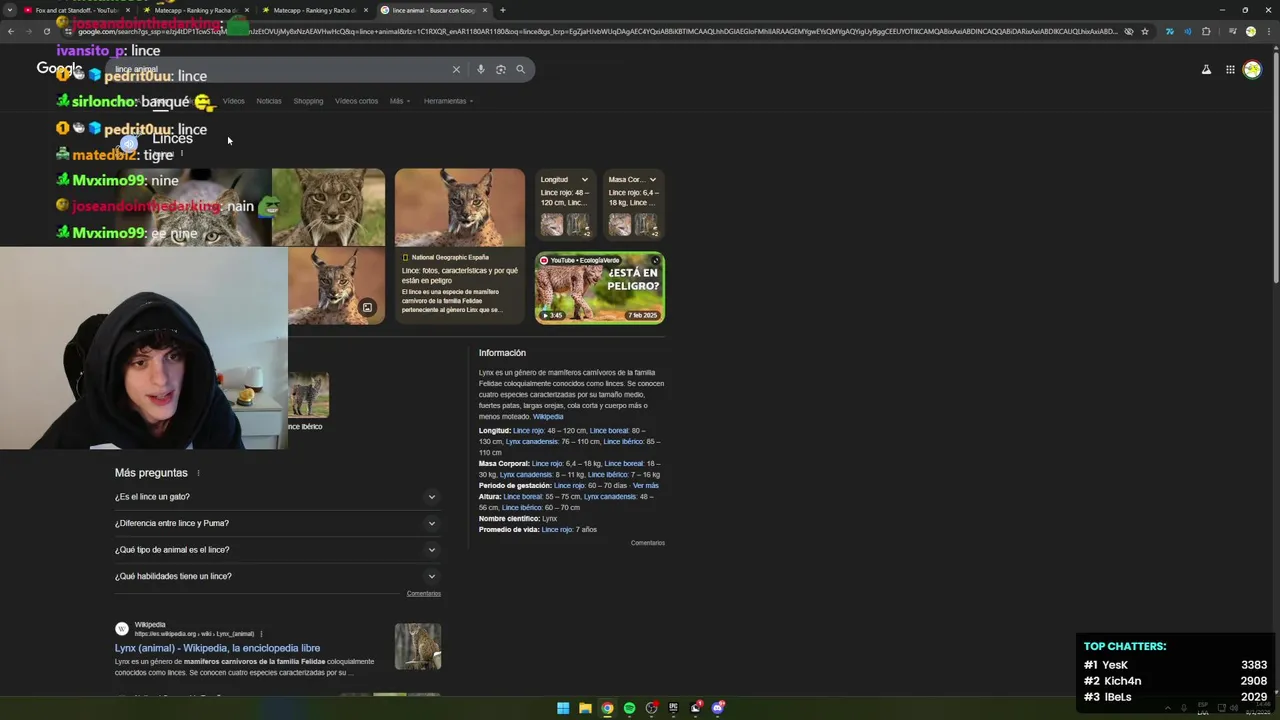This screenshot has height=720, width=1280.
Task: Go back in Chrome
Action: coord(11,31)
